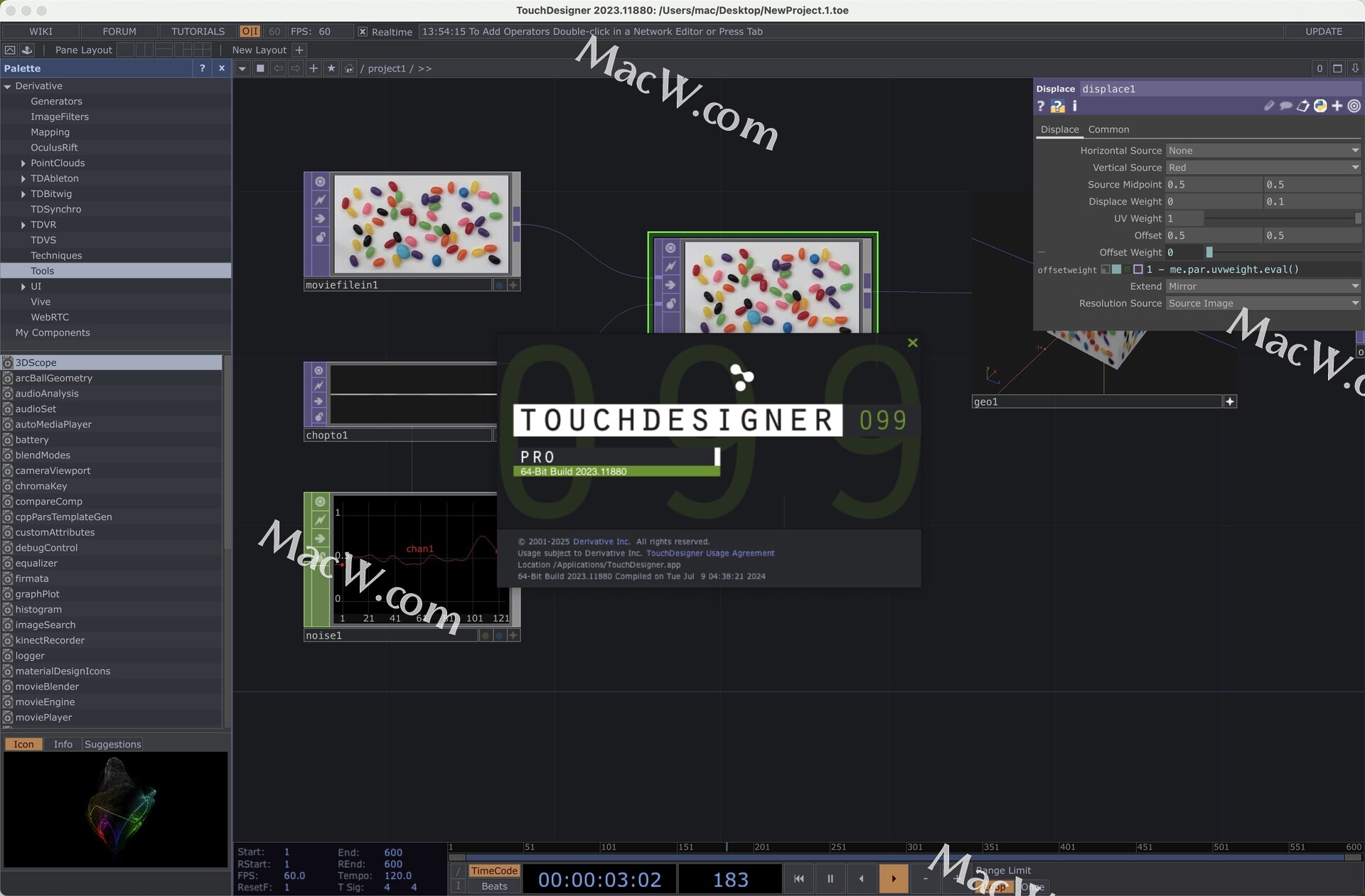Open the pane dropdown arrow in path bar
1365x896 pixels.
242,68
